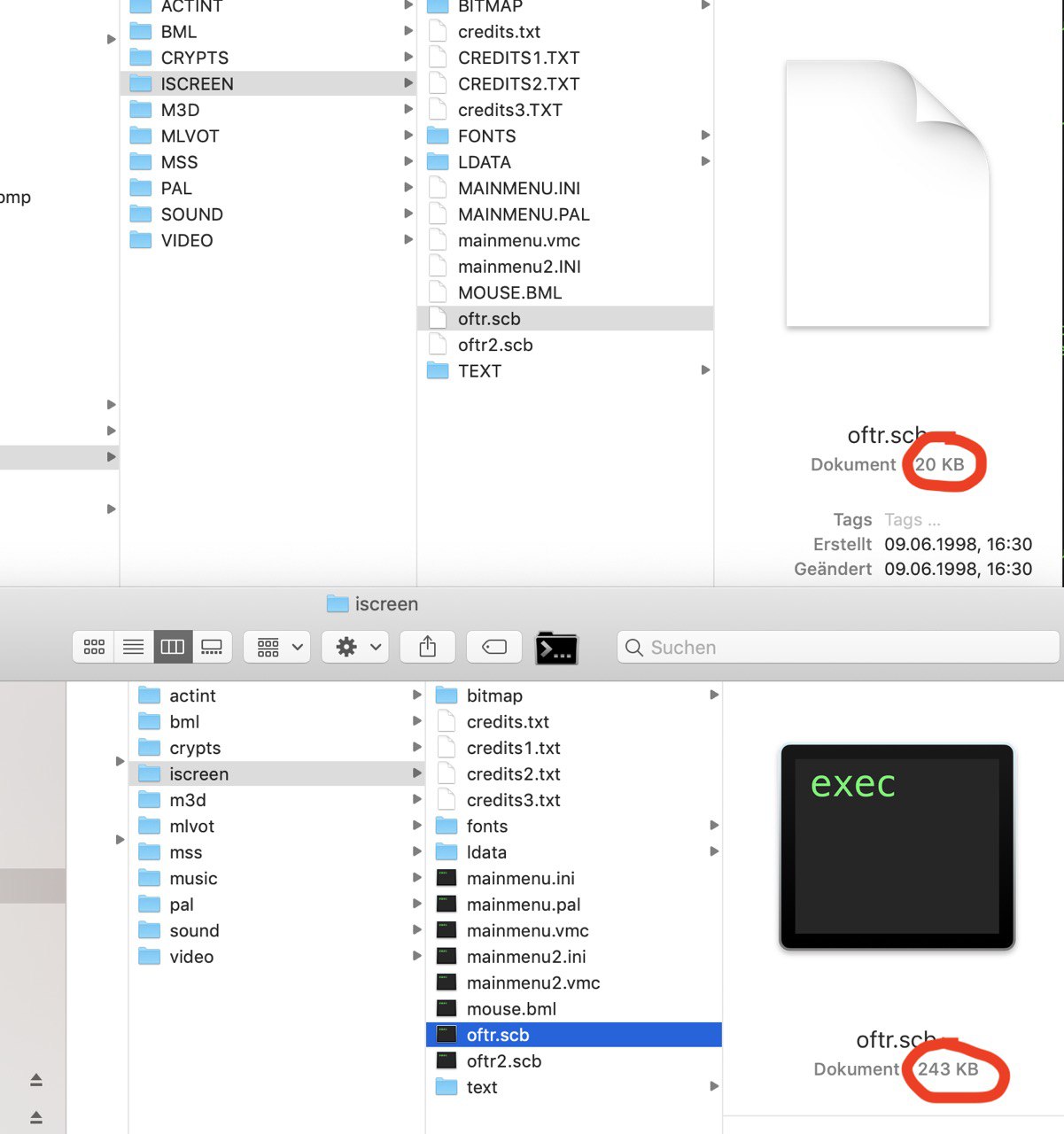The height and width of the screenshot is (1134, 1064).
Task: Expand the lowercase bitmap folder arrow
Action: tap(714, 695)
